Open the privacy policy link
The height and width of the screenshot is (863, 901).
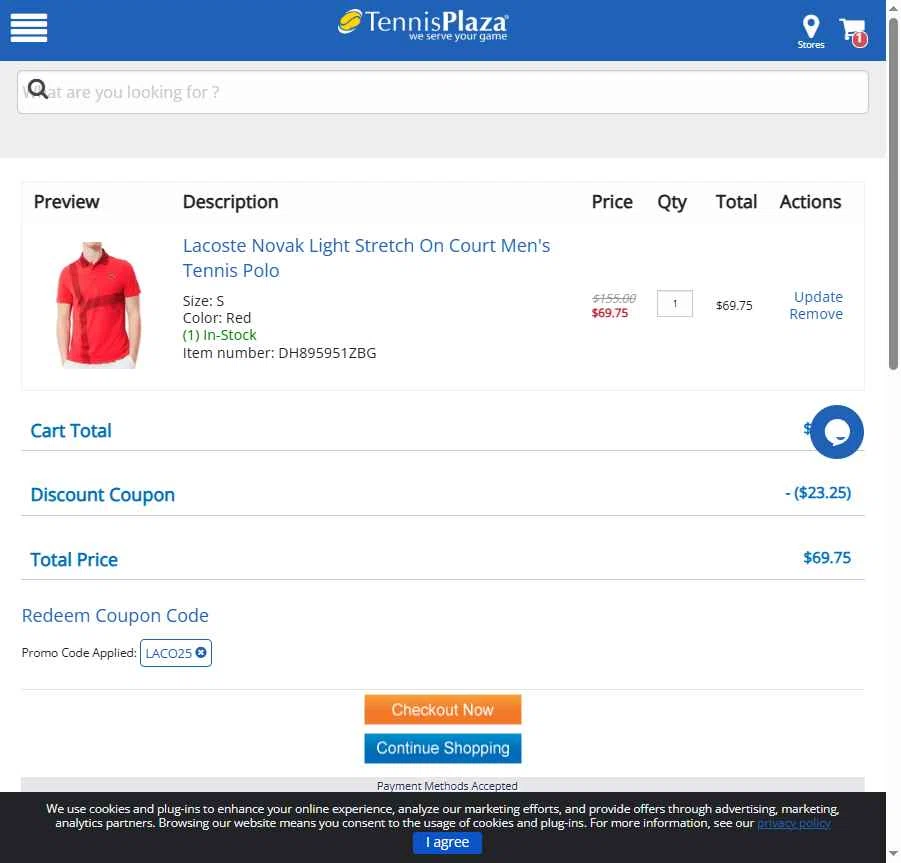[794, 823]
